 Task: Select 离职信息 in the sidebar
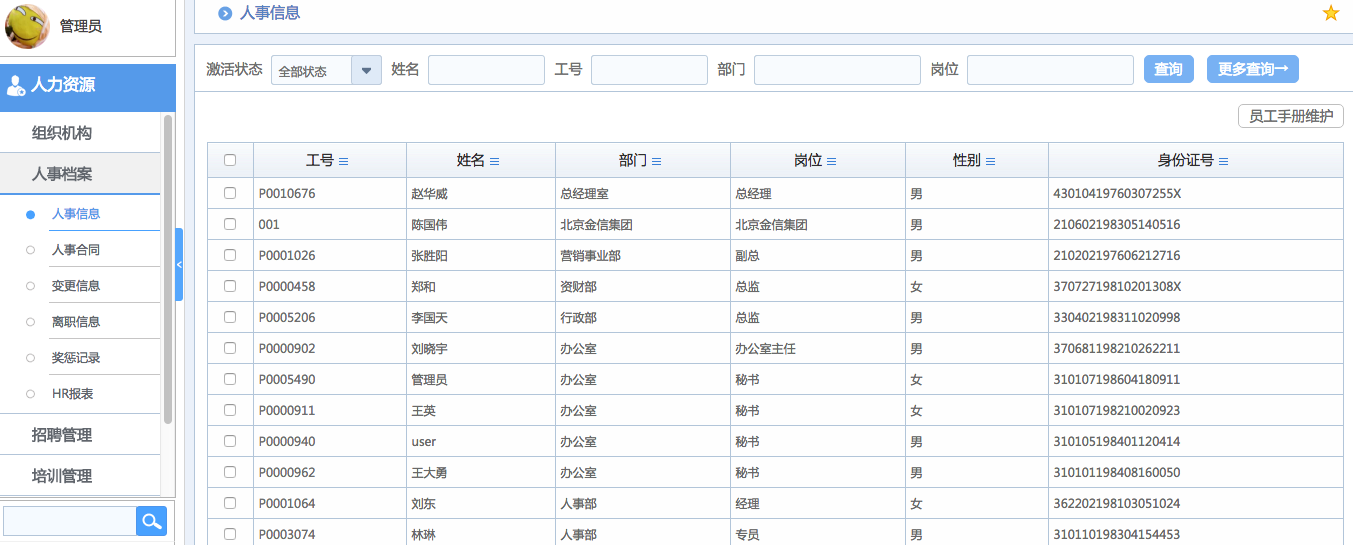coord(76,322)
